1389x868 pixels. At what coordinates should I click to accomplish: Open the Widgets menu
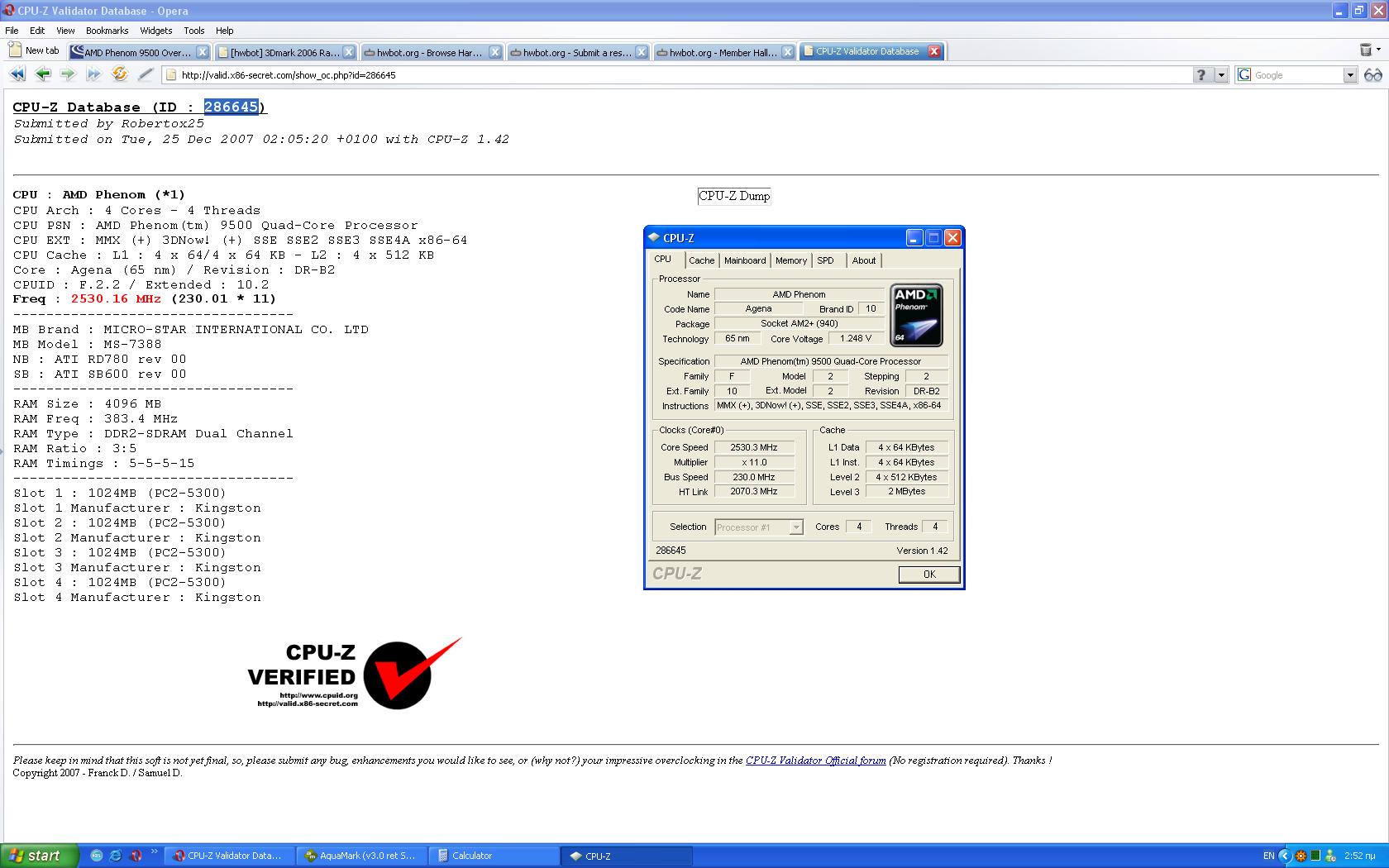point(156,31)
